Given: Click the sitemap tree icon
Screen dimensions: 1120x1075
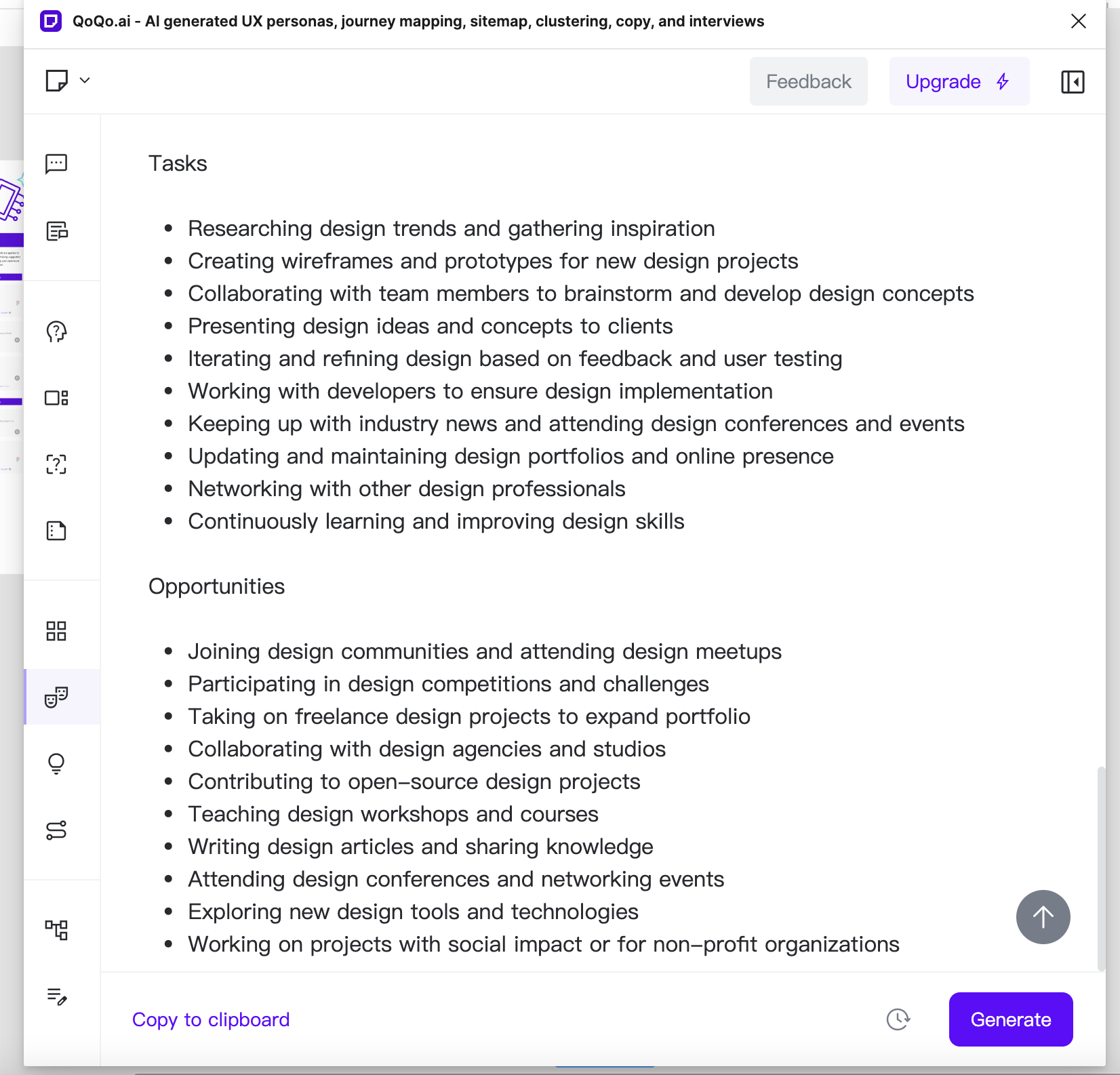Looking at the screenshot, I should click(56, 929).
